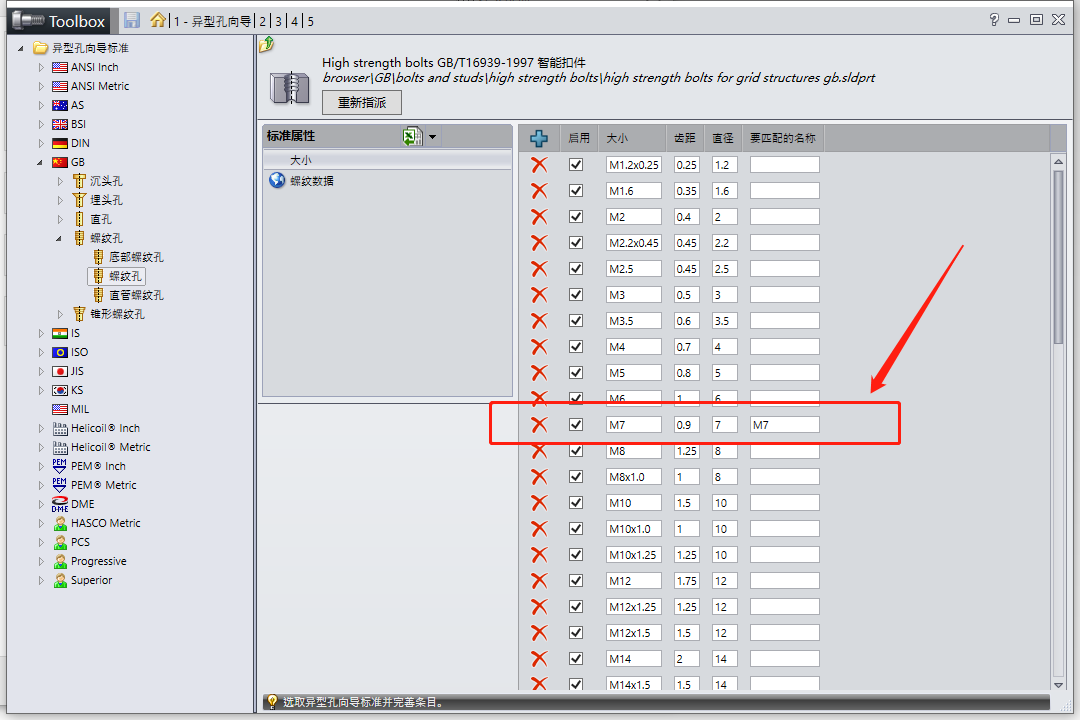Screen dimensions: 1080x720
Task: Click the vertical scrollbar of size table
Action: point(1059,420)
